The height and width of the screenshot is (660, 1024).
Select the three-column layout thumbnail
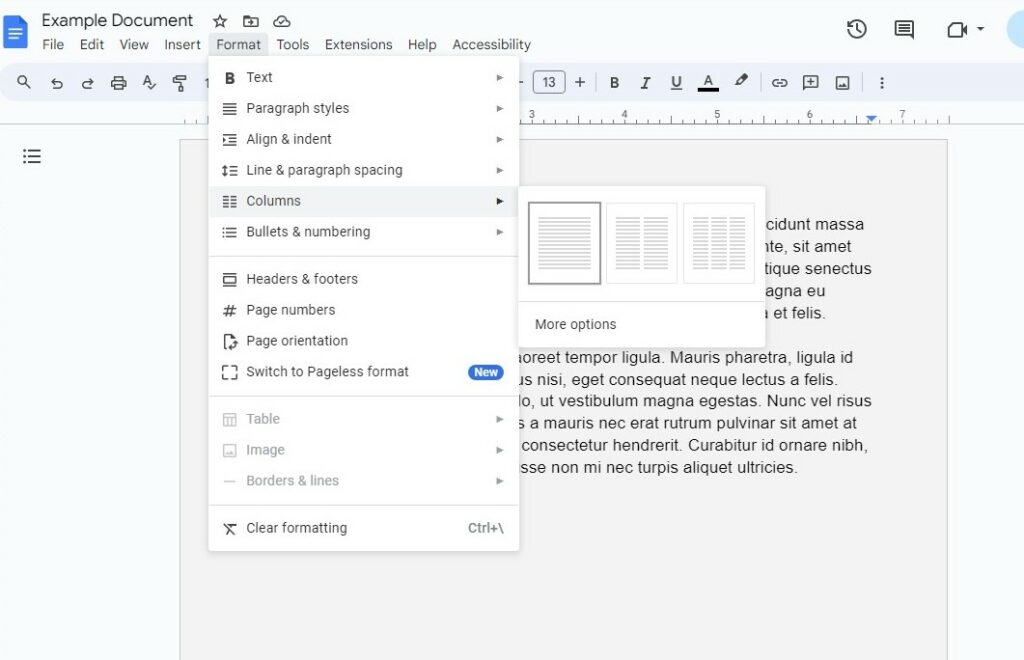point(718,243)
